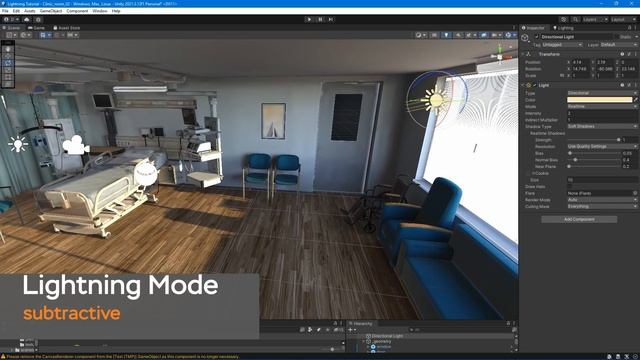The height and width of the screenshot is (360, 640).
Task: Click the Step forward button
Action: (331, 19)
